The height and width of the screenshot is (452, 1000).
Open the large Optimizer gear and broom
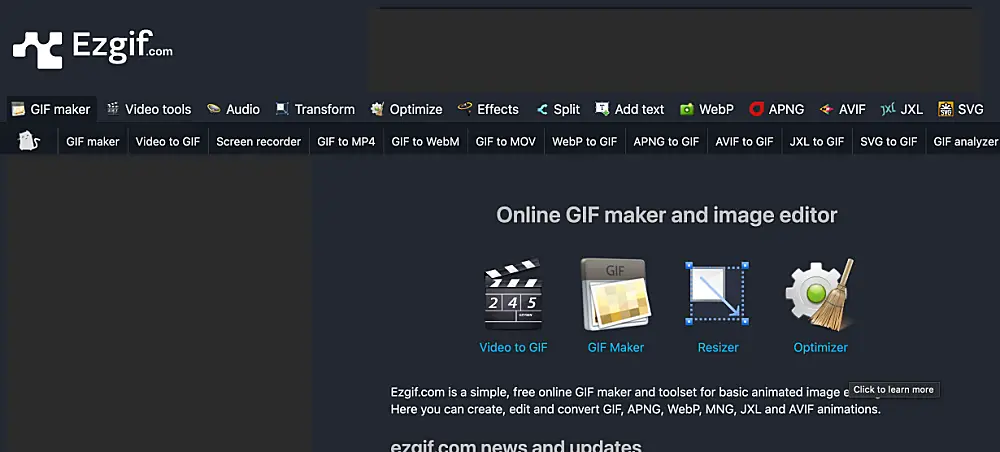tap(820, 294)
